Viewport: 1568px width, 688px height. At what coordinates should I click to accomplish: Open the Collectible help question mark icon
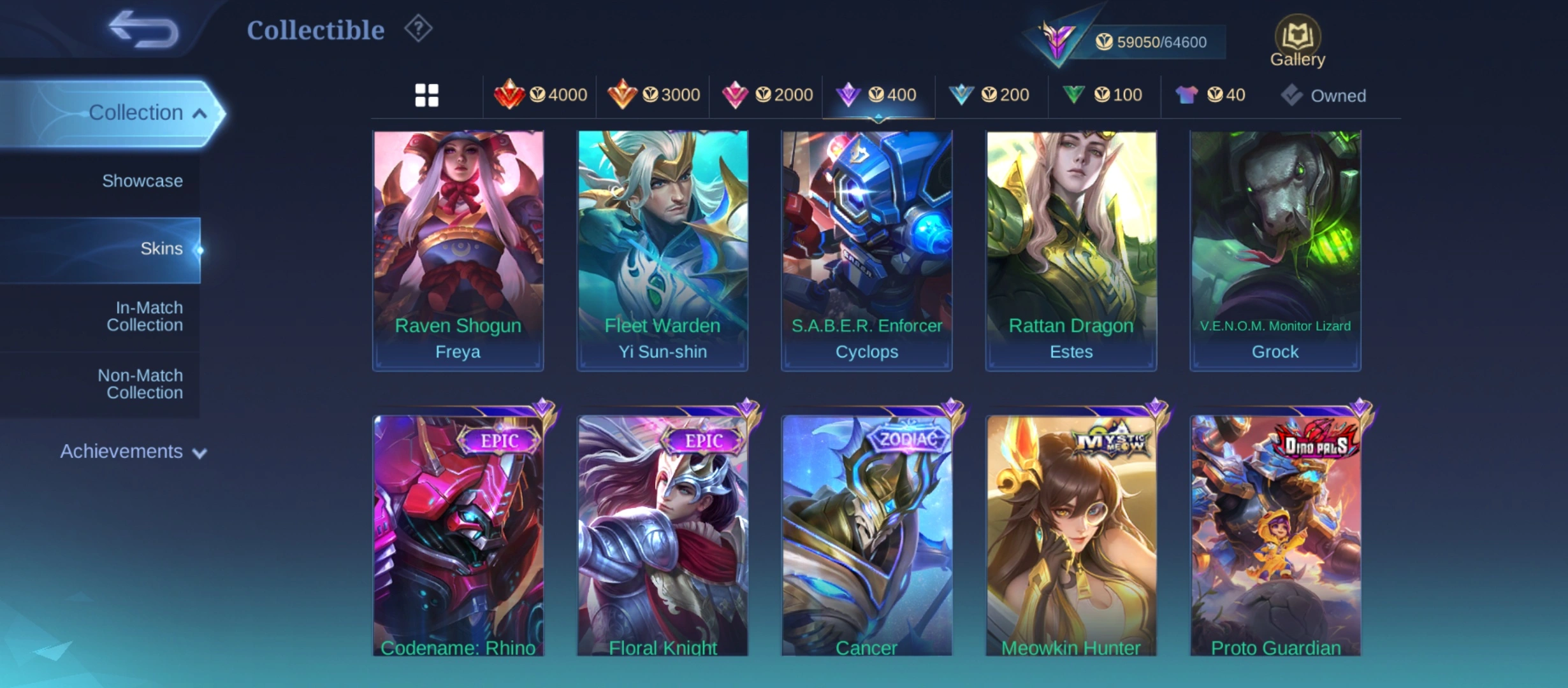[x=418, y=29]
